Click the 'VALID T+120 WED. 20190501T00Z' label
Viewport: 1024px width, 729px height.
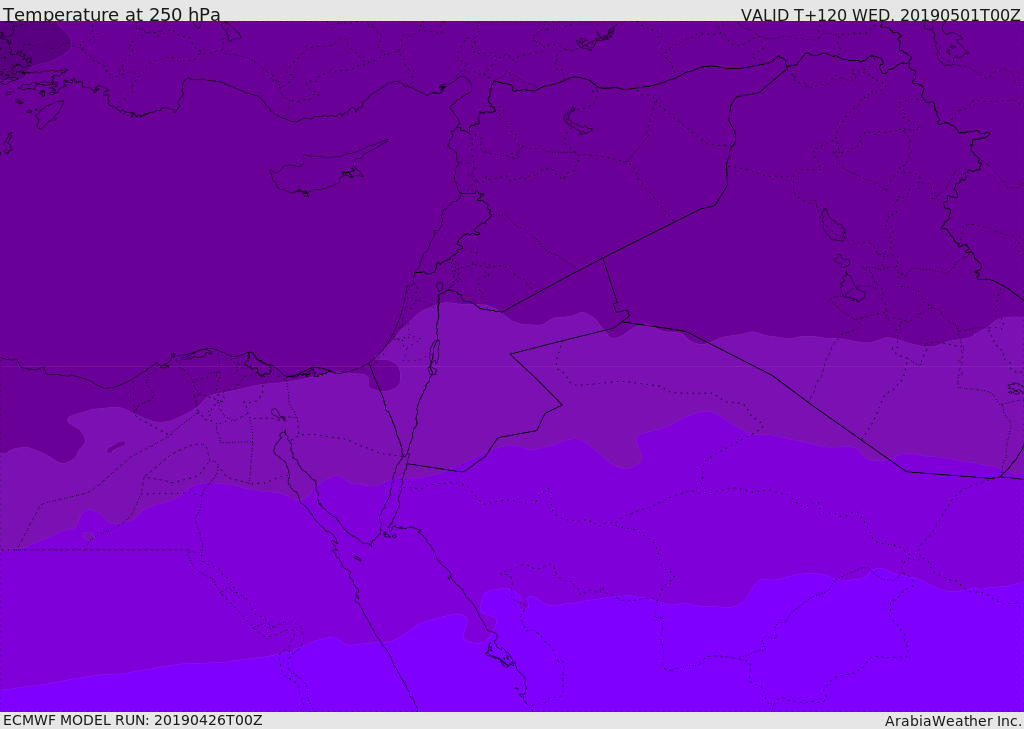tap(880, 14)
